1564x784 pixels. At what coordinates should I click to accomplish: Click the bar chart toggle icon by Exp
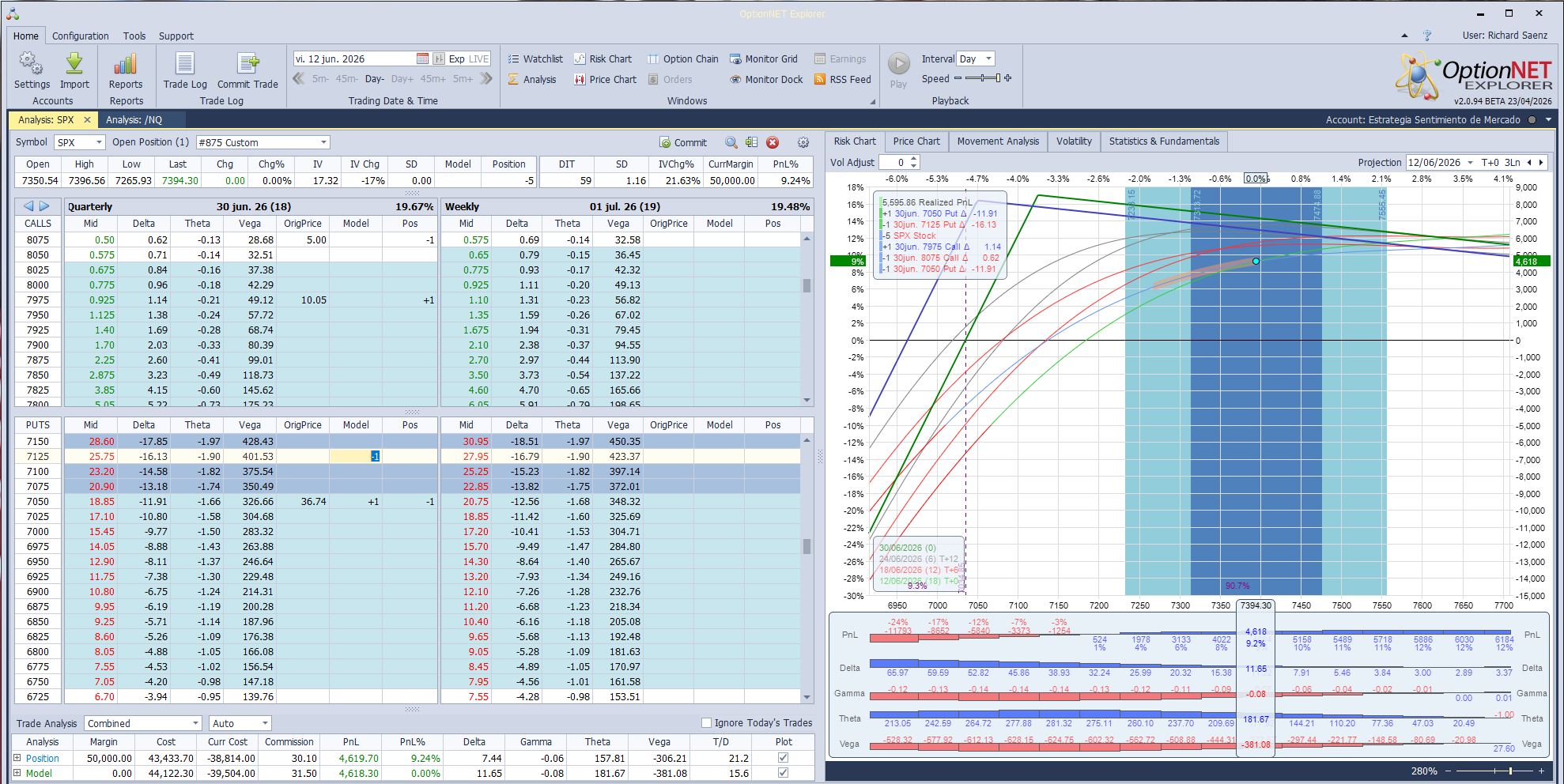pos(439,58)
